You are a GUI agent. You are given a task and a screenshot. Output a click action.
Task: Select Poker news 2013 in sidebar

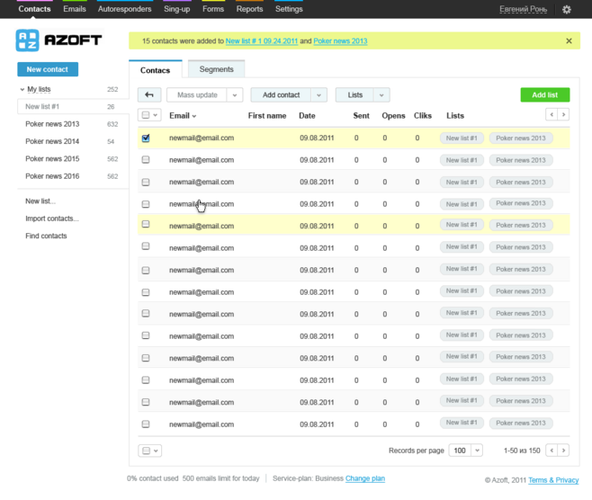[52, 124]
